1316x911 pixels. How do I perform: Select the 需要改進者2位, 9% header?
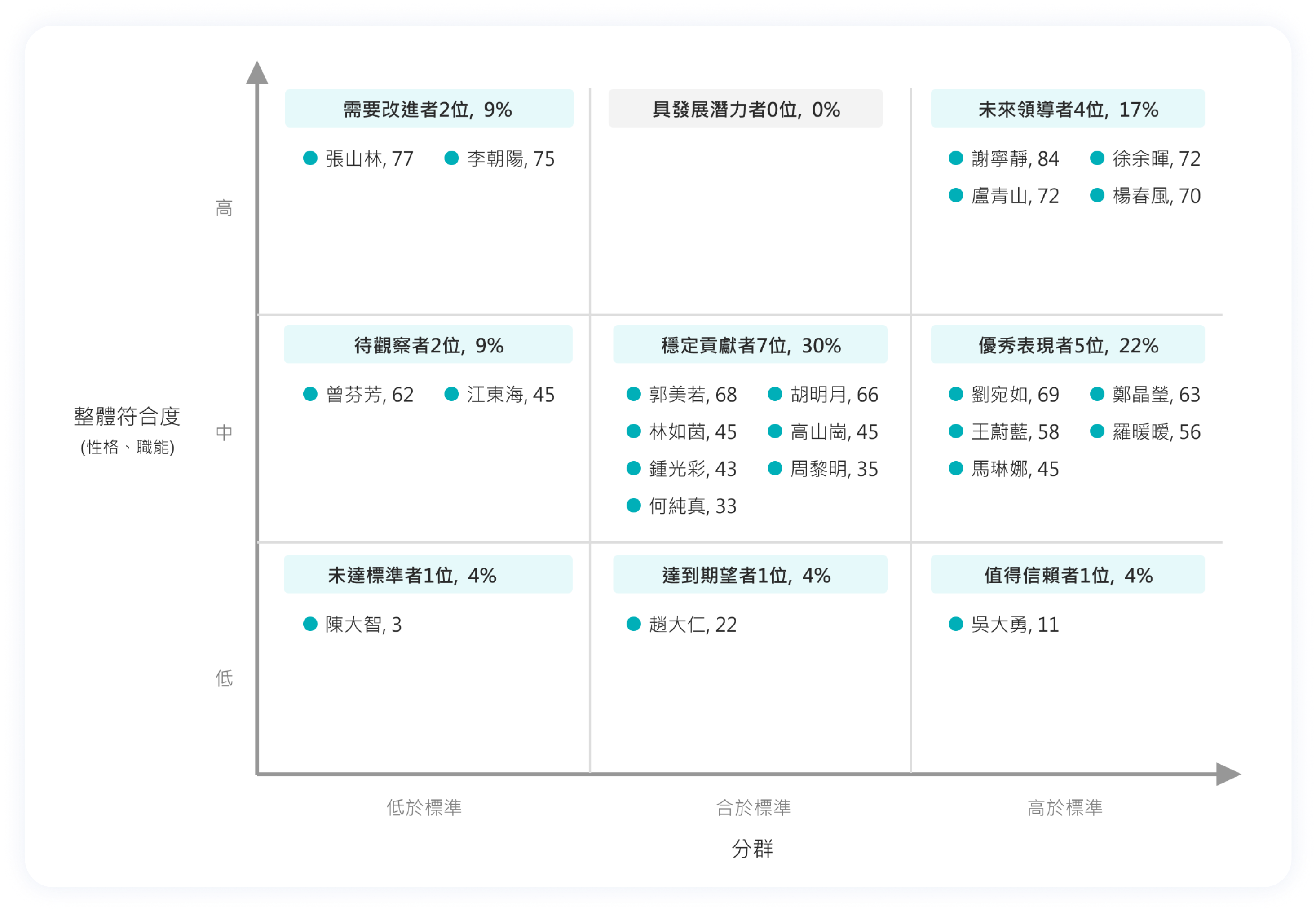pyautogui.click(x=429, y=109)
